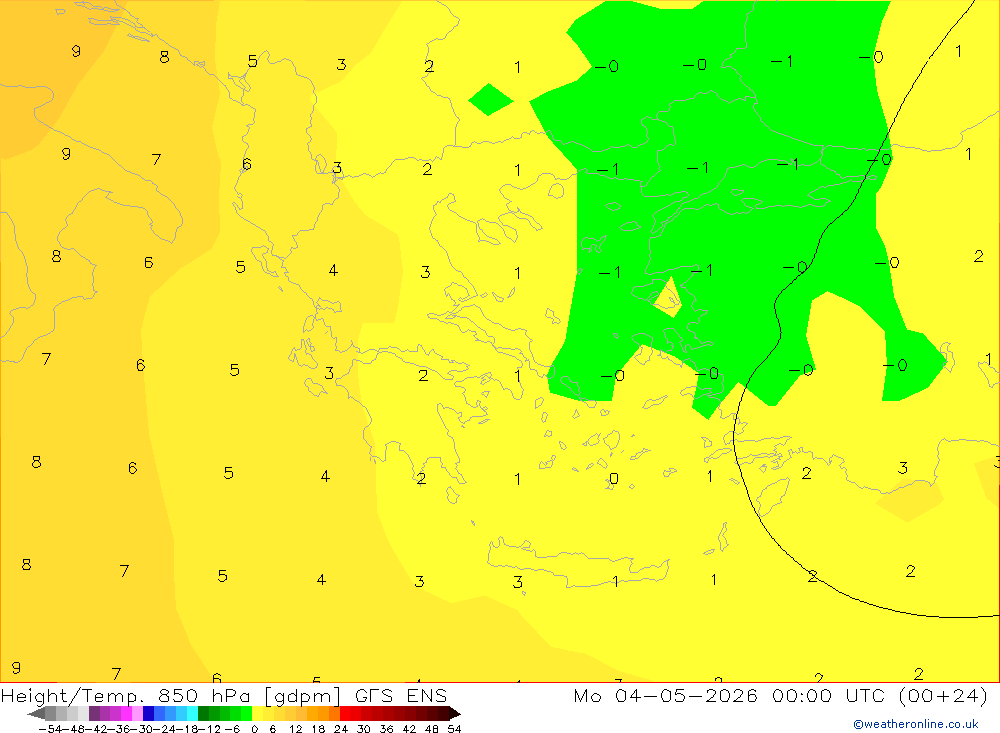
Task: Click the yellow triangle inside the green area
Action: click(x=668, y=299)
